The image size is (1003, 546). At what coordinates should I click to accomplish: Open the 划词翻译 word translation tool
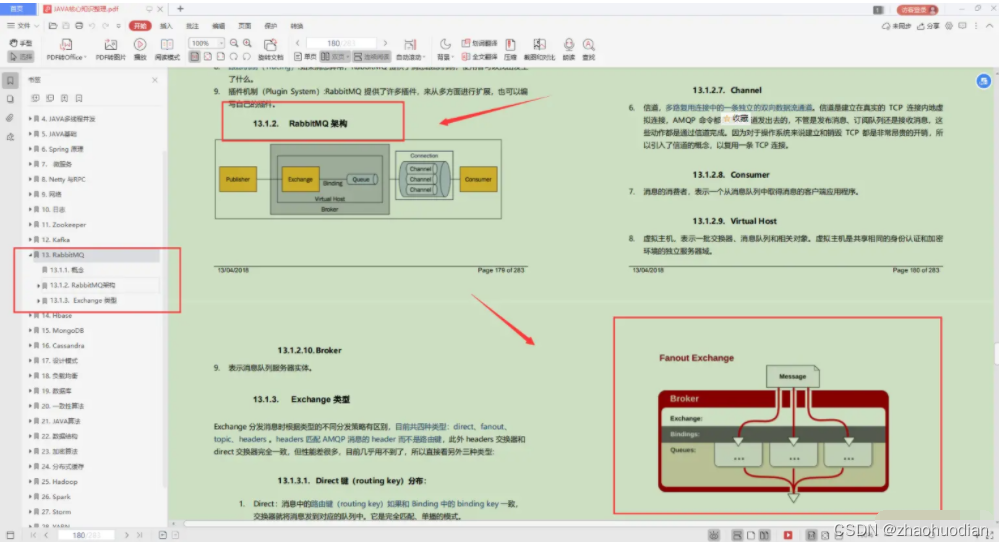pyautogui.click(x=480, y=43)
